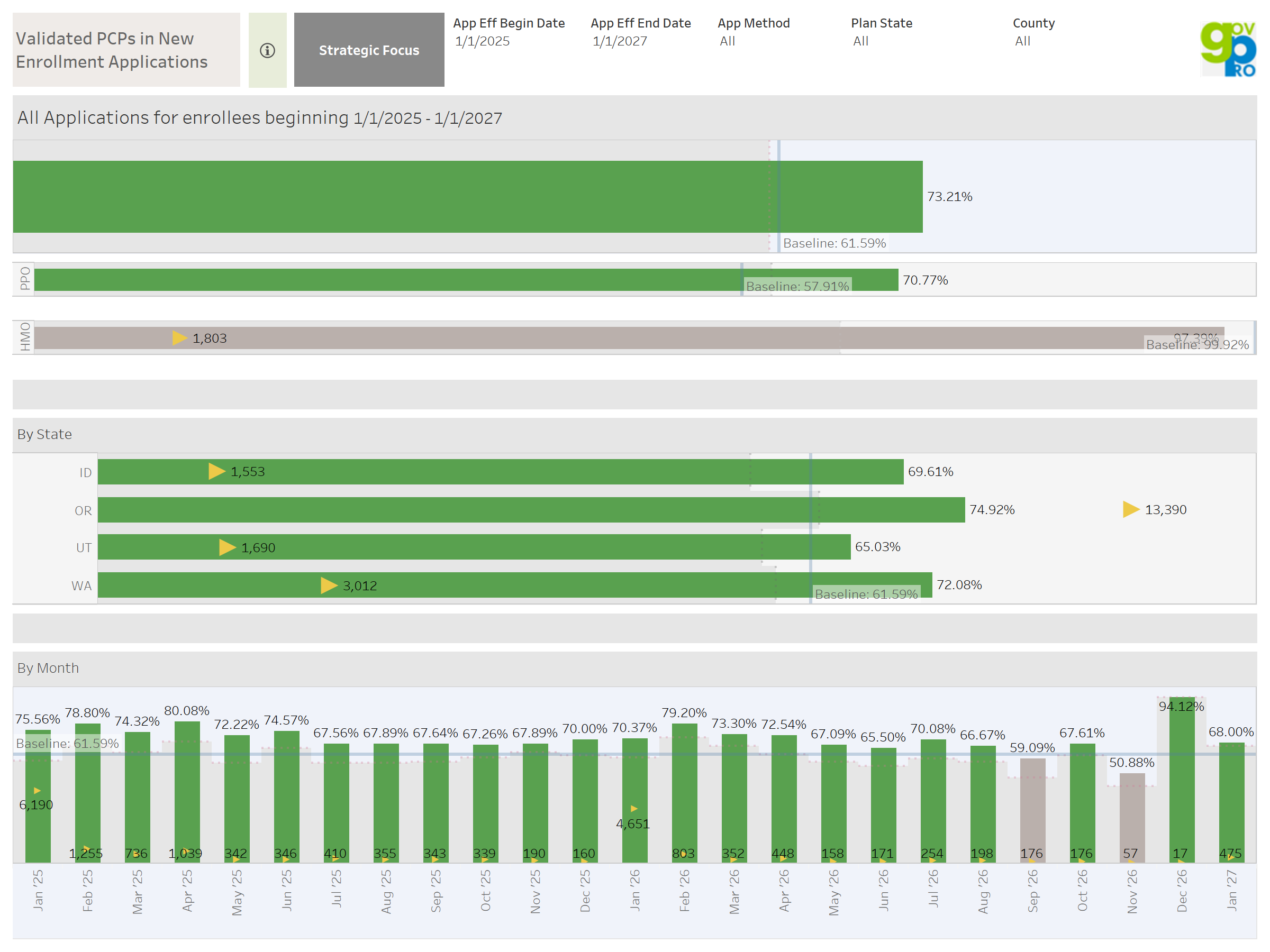Click the gpRO logo
This screenshot has height=952, width=1270.
pos(1228,49)
